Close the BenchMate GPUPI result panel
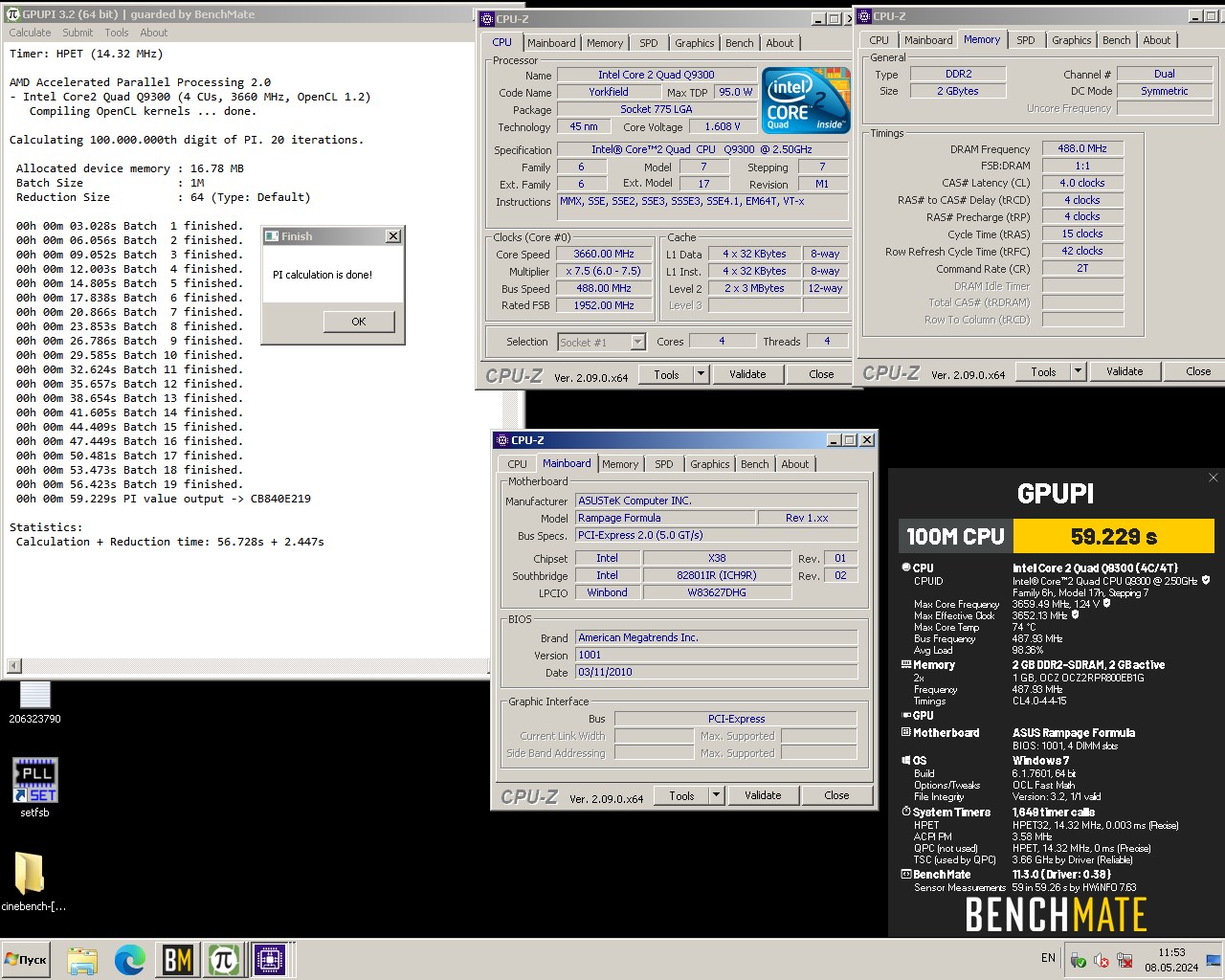Image resolution: width=1225 pixels, height=980 pixels. click(1214, 478)
